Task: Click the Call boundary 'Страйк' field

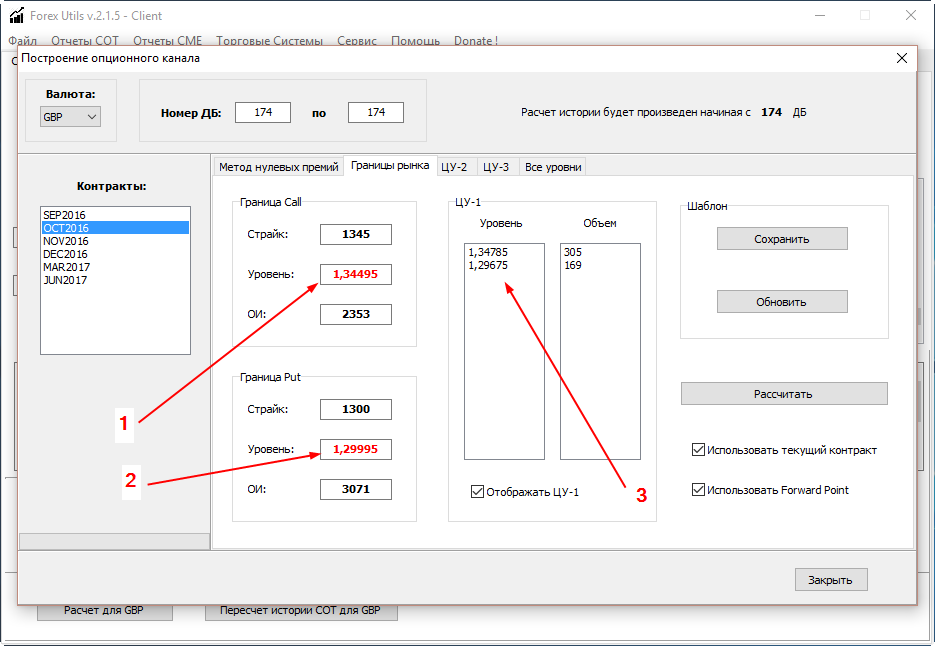Action: click(x=356, y=235)
